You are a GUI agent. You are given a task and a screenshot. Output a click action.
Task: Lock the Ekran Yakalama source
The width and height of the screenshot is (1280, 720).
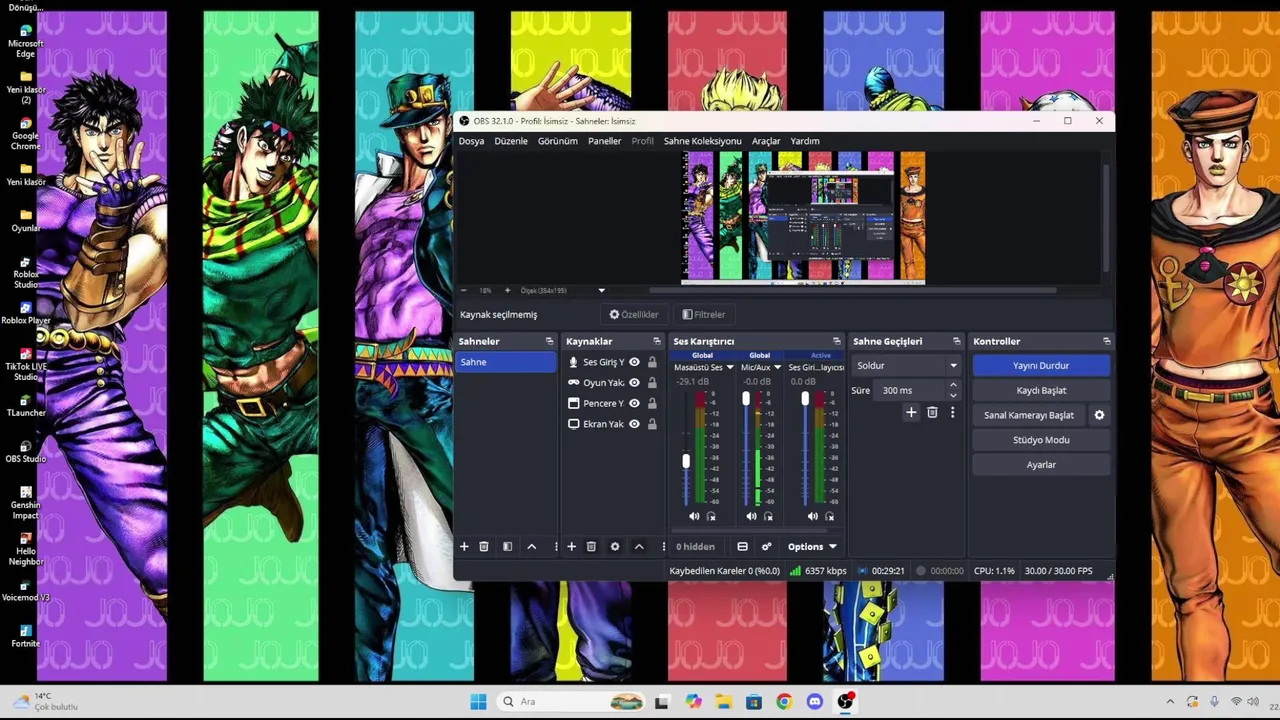point(652,424)
